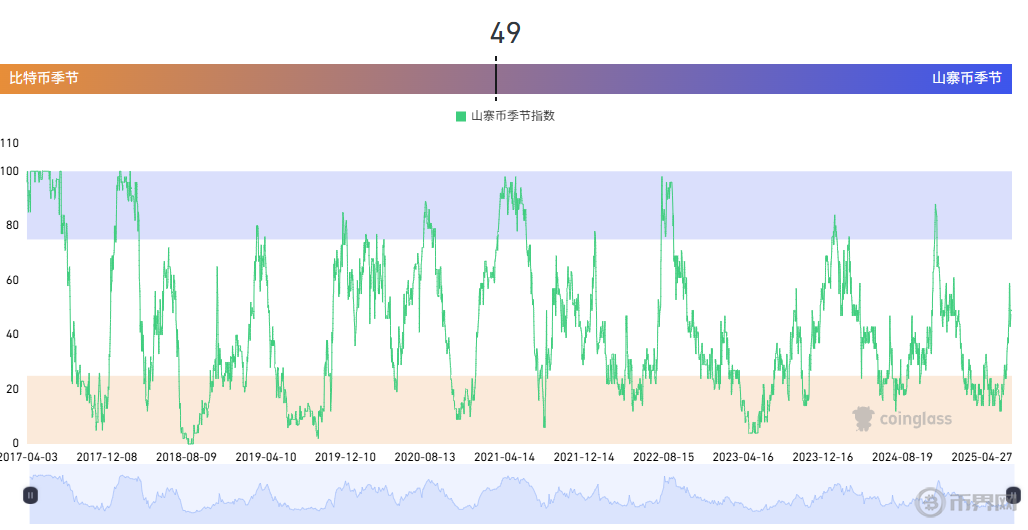Click the 2021-04-14 date axis label

pos(504,457)
